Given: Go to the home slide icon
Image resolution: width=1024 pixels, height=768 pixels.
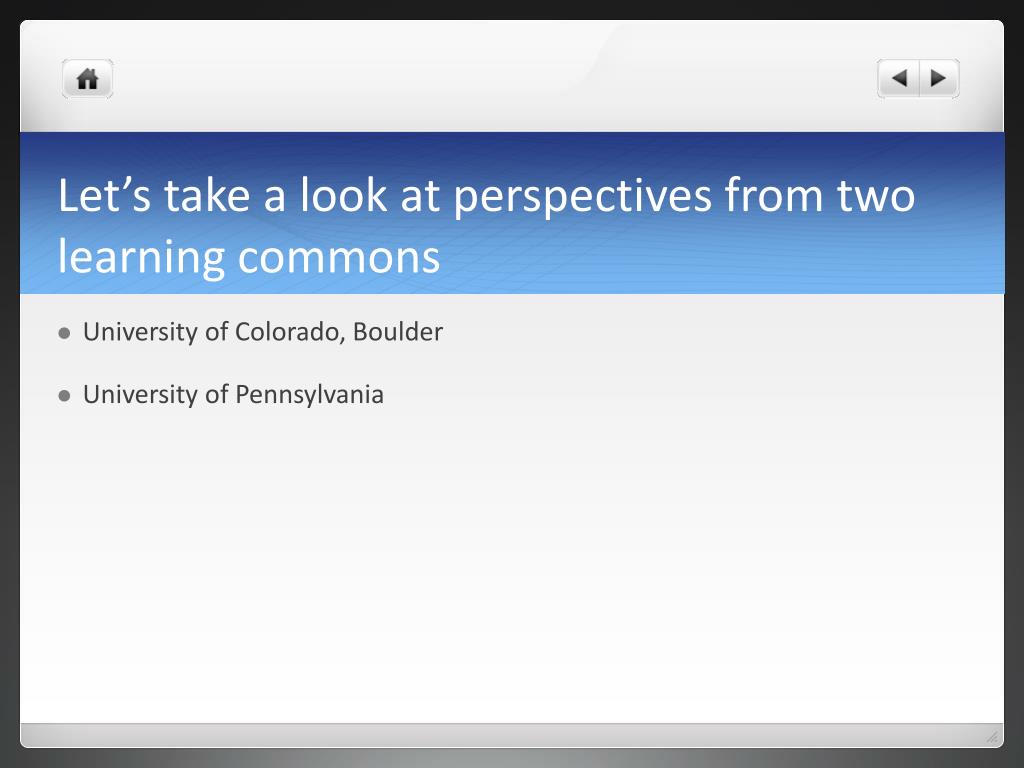Looking at the screenshot, I should [x=88, y=79].
